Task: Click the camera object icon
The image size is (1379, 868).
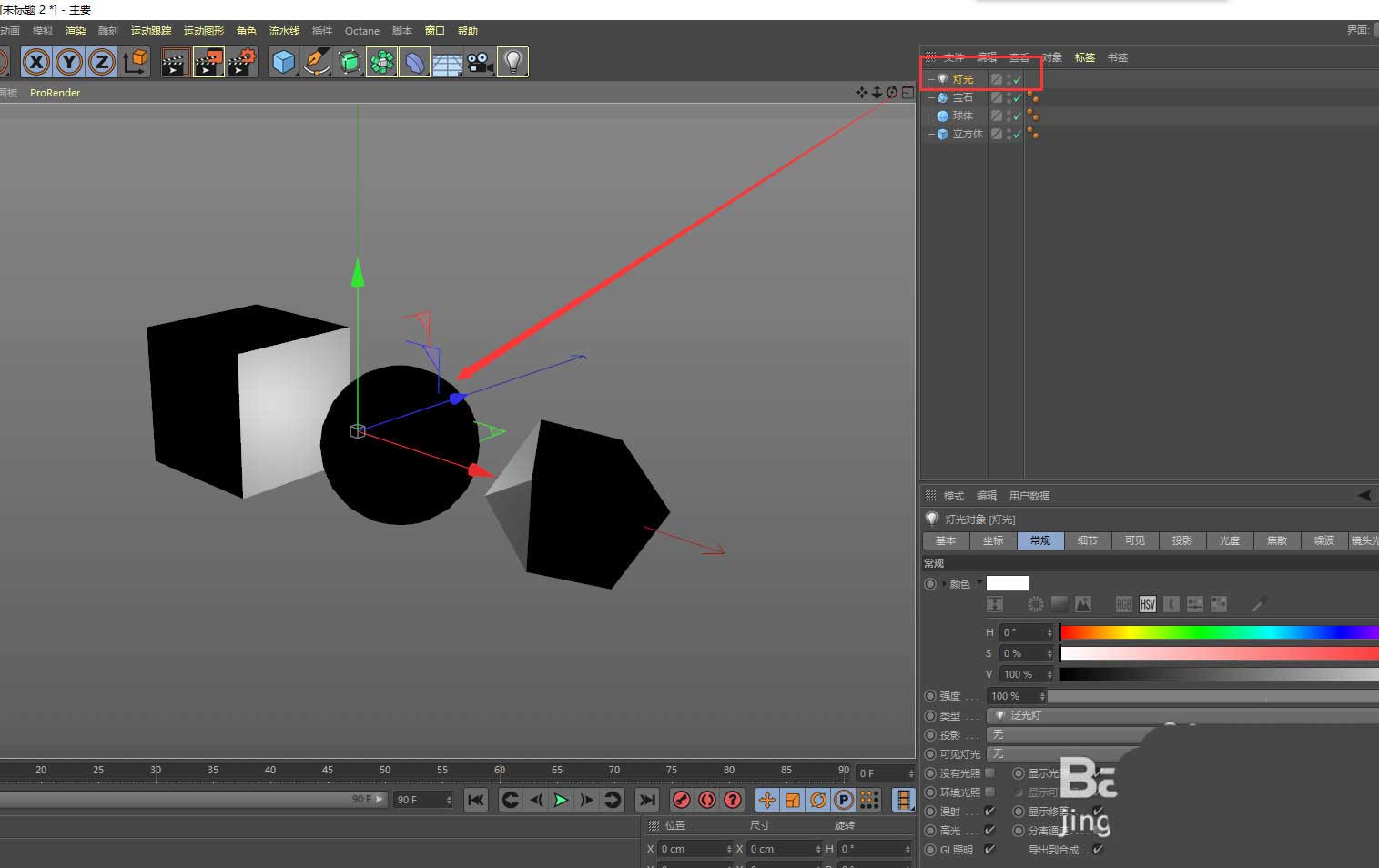Action: [x=480, y=62]
